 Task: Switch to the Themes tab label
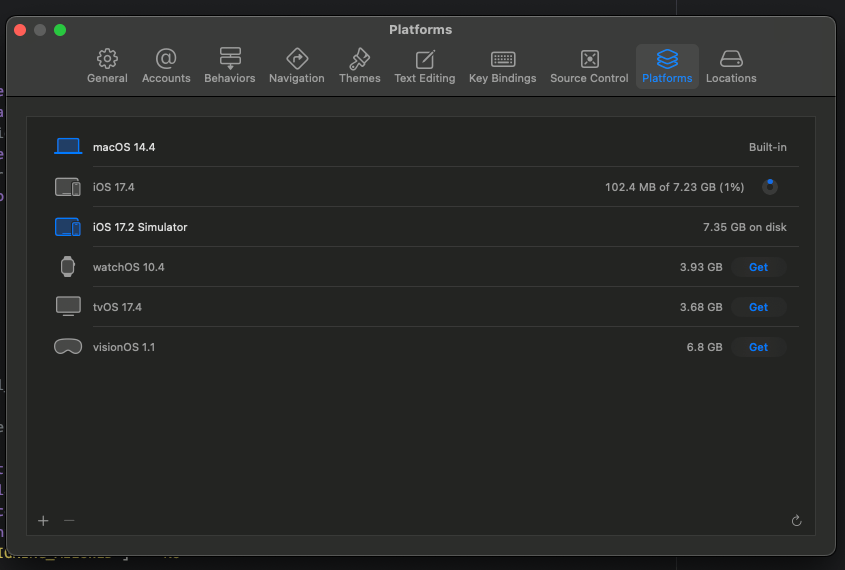tap(359, 78)
